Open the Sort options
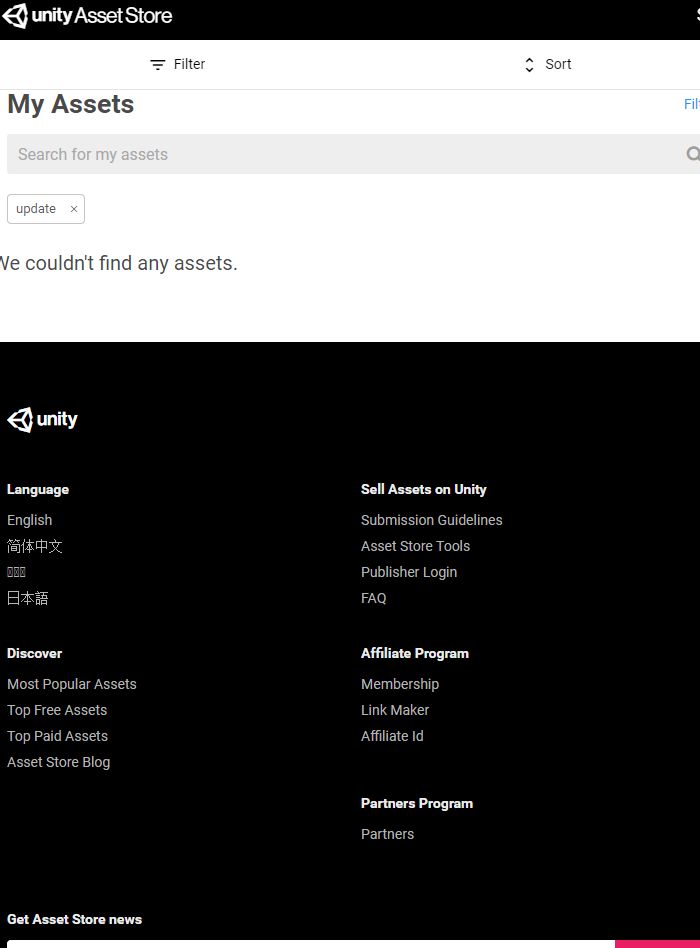The height and width of the screenshot is (948, 700). tap(548, 64)
